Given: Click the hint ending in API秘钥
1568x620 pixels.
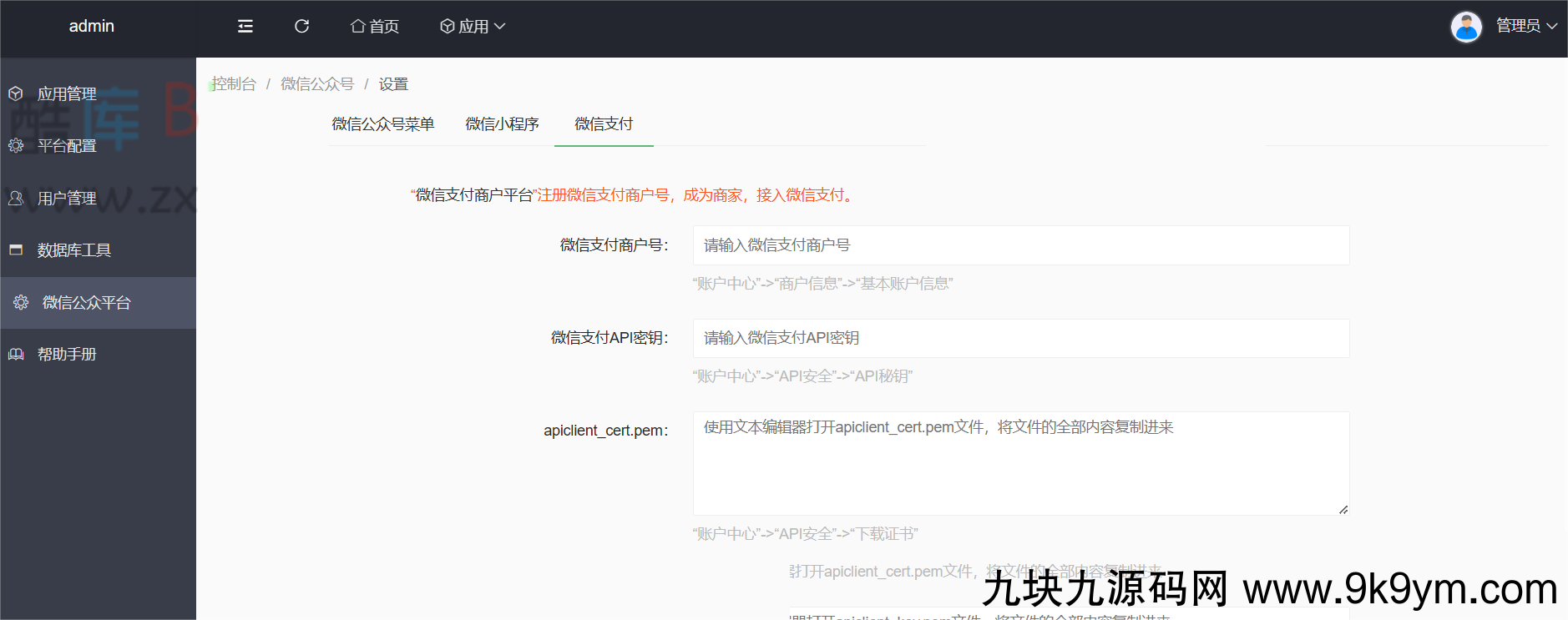Looking at the screenshot, I should [x=802, y=376].
